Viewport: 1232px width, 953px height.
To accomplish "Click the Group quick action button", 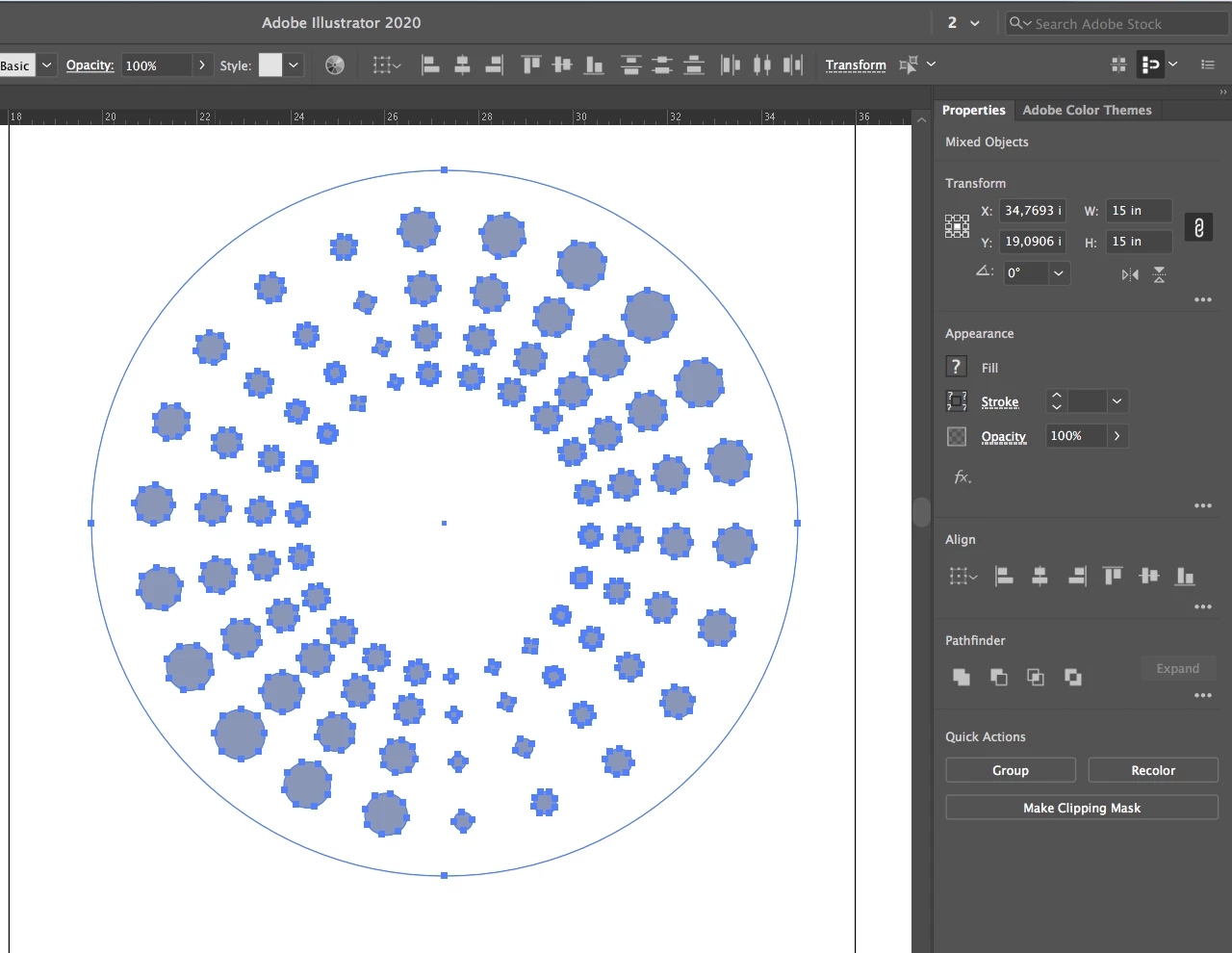I will pyautogui.click(x=1011, y=770).
